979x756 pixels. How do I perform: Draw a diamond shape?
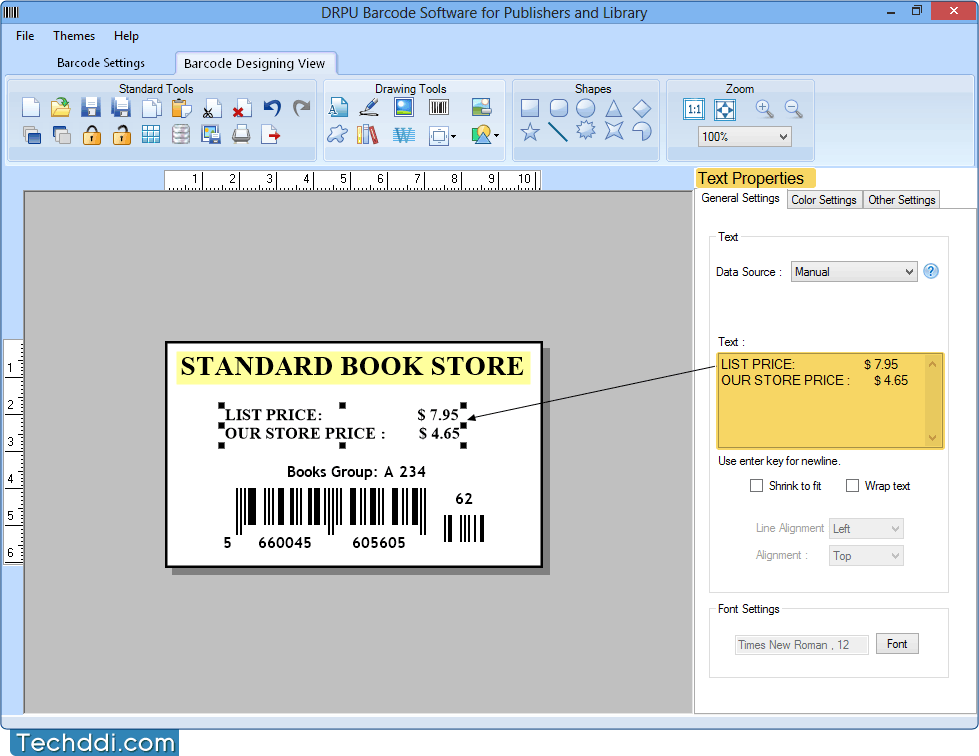[642, 108]
